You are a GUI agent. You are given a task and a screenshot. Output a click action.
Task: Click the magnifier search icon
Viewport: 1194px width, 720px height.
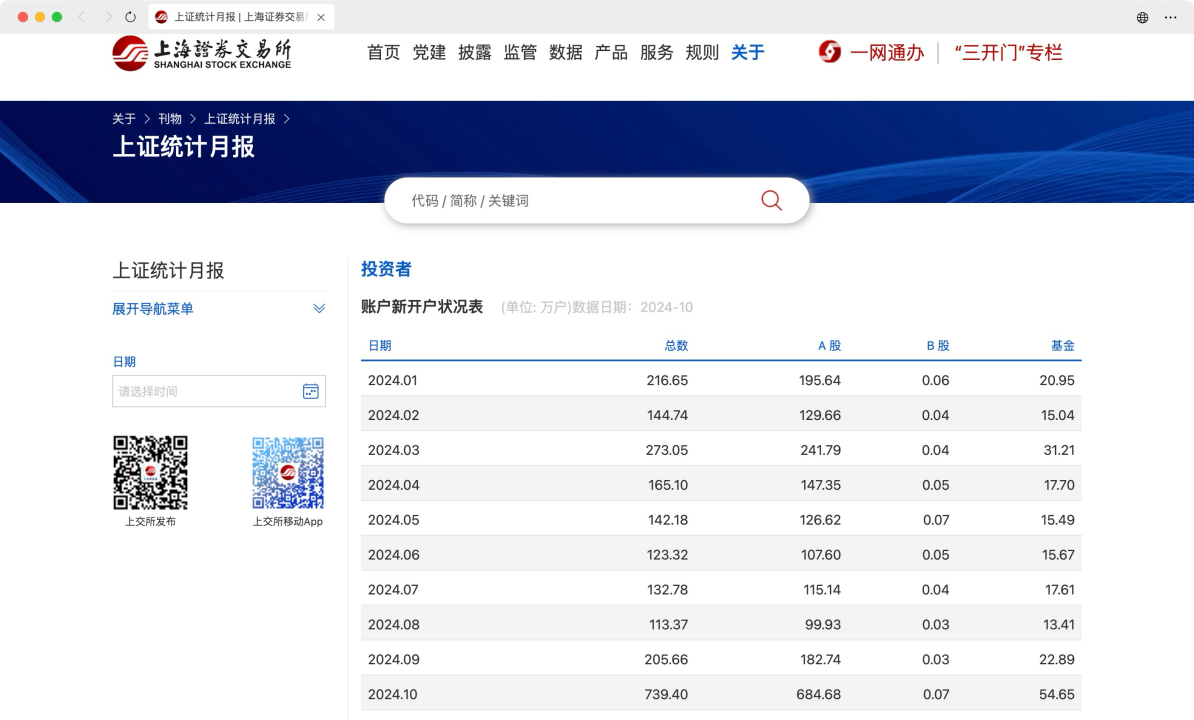[x=771, y=200]
